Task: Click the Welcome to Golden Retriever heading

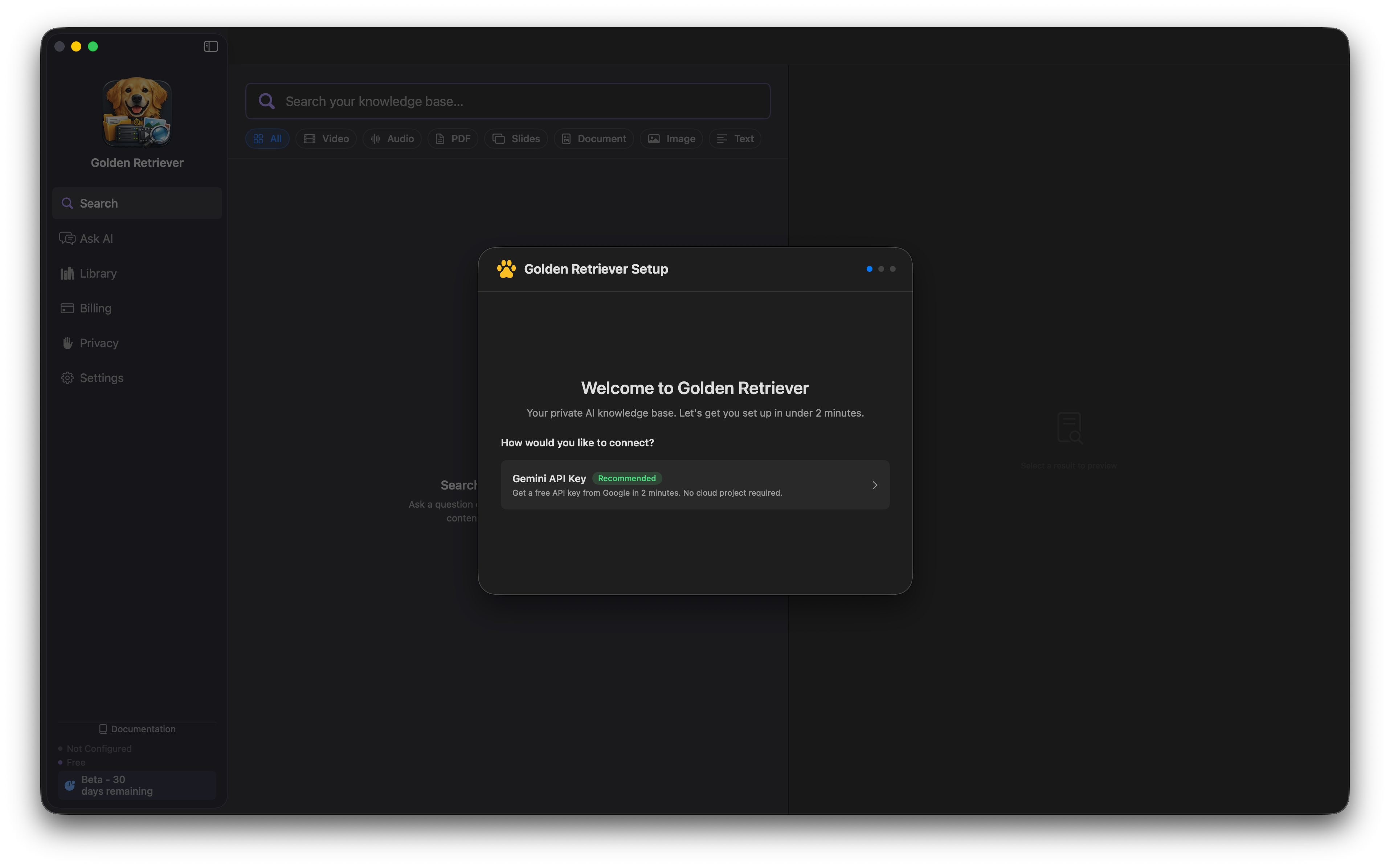Action: (695, 388)
